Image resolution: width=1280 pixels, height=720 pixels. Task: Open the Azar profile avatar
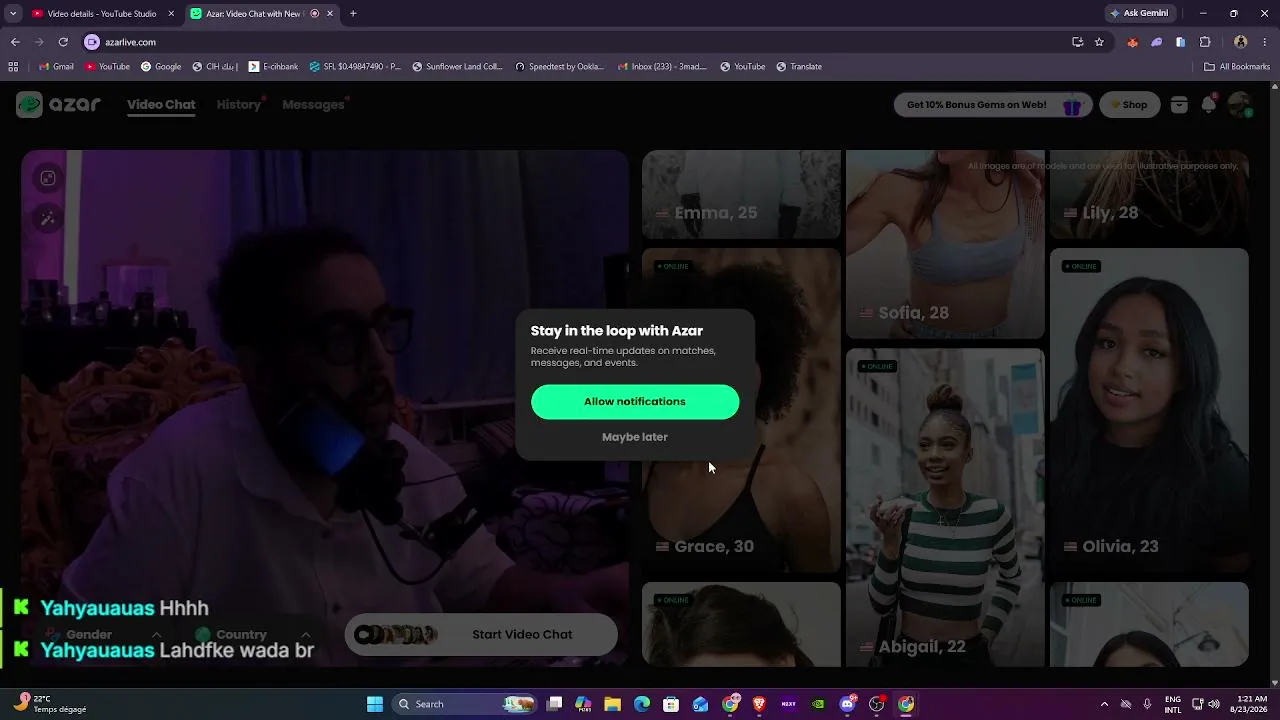(x=1240, y=105)
